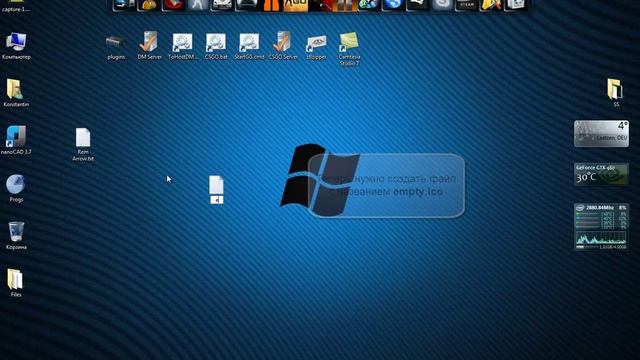Open the Files folder on desktop
This screenshot has height=360, width=640.
16,283
